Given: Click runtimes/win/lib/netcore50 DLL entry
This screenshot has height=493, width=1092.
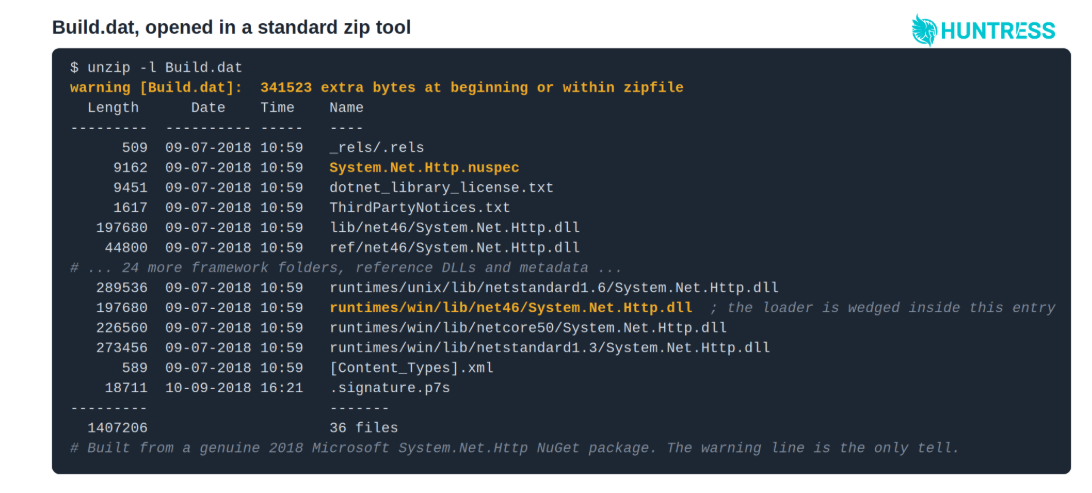Looking at the screenshot, I should point(528,327).
